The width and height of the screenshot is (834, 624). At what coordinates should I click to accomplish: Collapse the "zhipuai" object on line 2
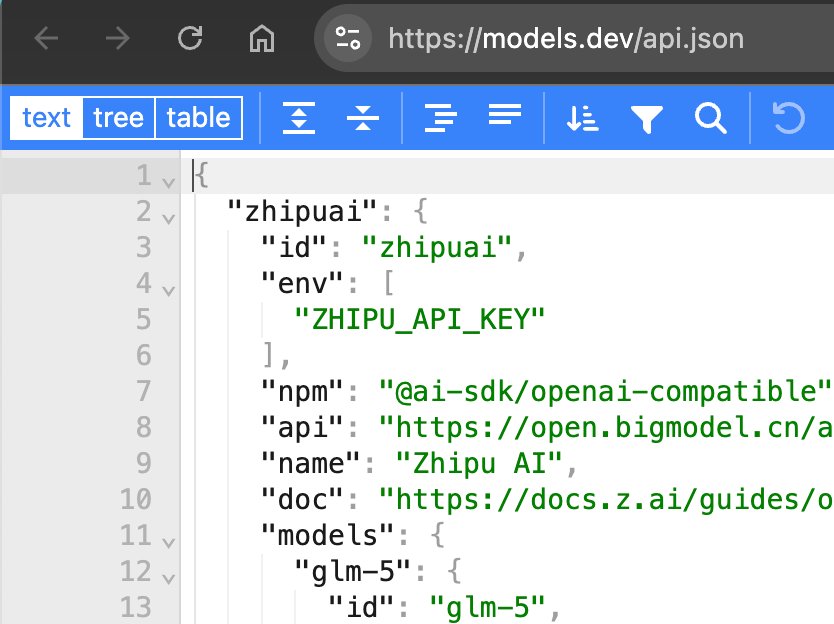169,219
